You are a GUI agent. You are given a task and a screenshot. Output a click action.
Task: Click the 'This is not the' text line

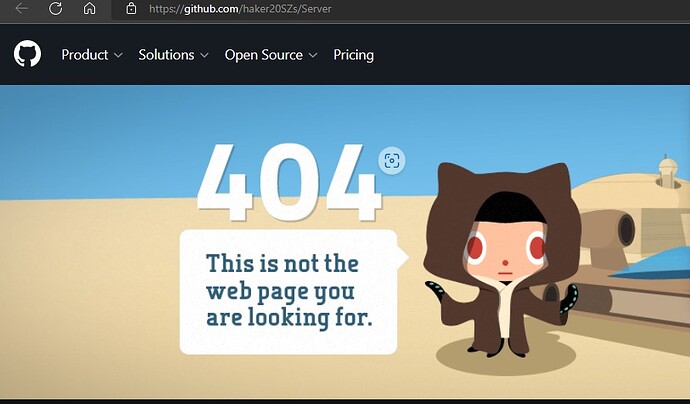point(283,263)
